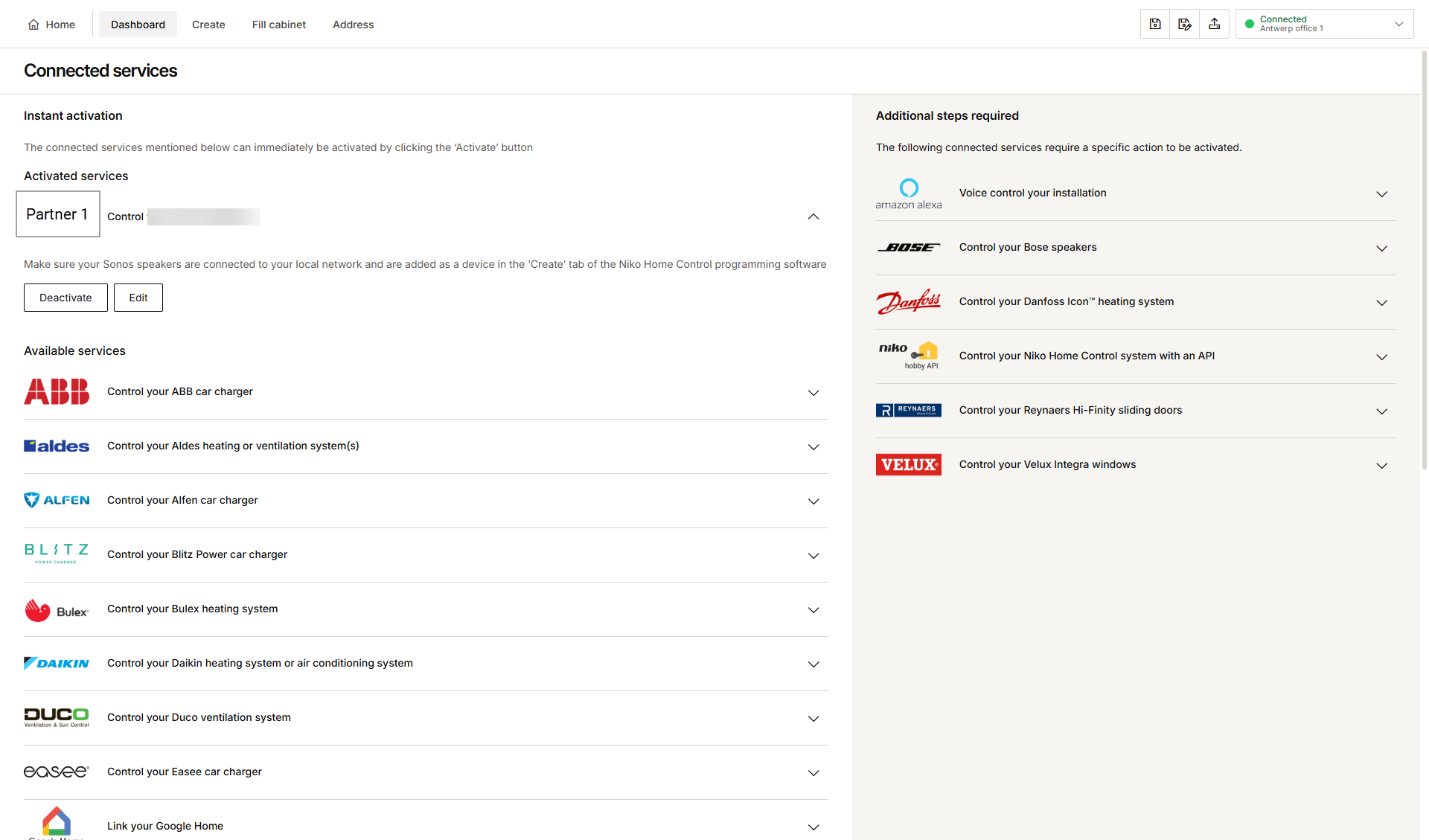Click the Partner 1 logo box
1429x840 pixels.
(58, 214)
